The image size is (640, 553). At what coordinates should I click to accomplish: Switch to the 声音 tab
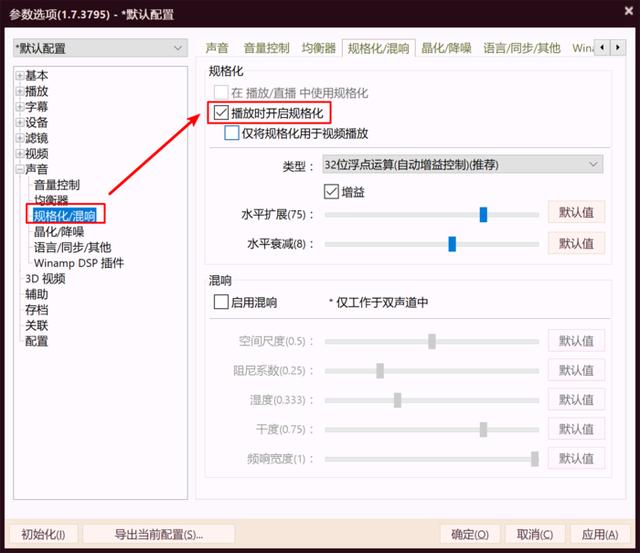tap(216, 48)
